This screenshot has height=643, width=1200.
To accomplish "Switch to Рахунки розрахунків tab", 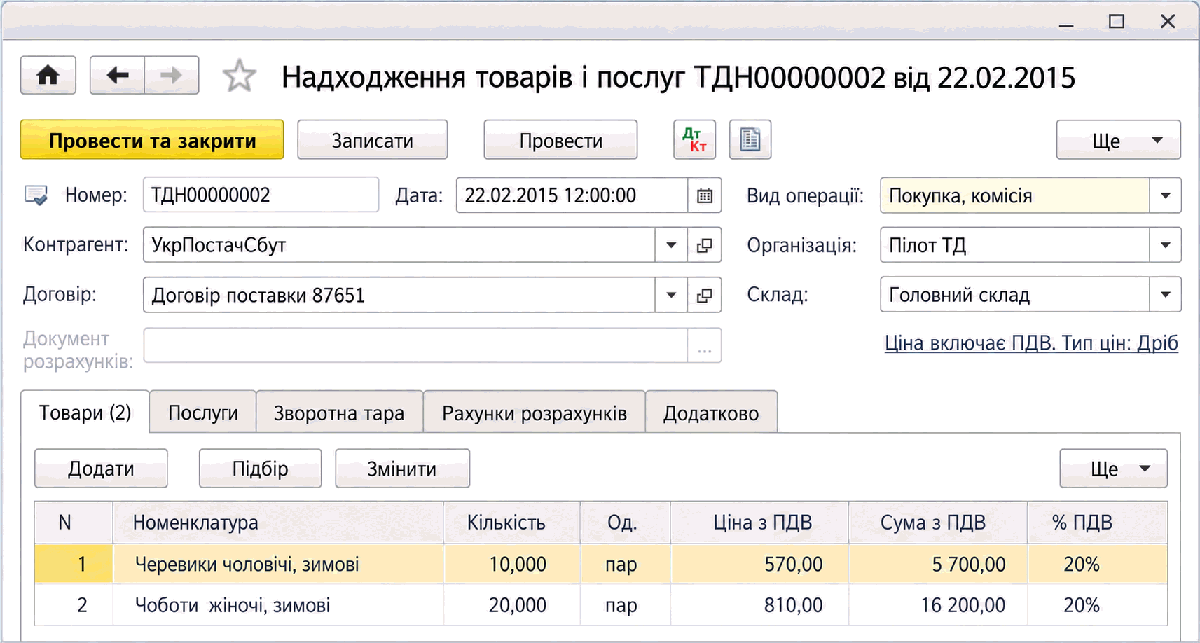I will 535,413.
